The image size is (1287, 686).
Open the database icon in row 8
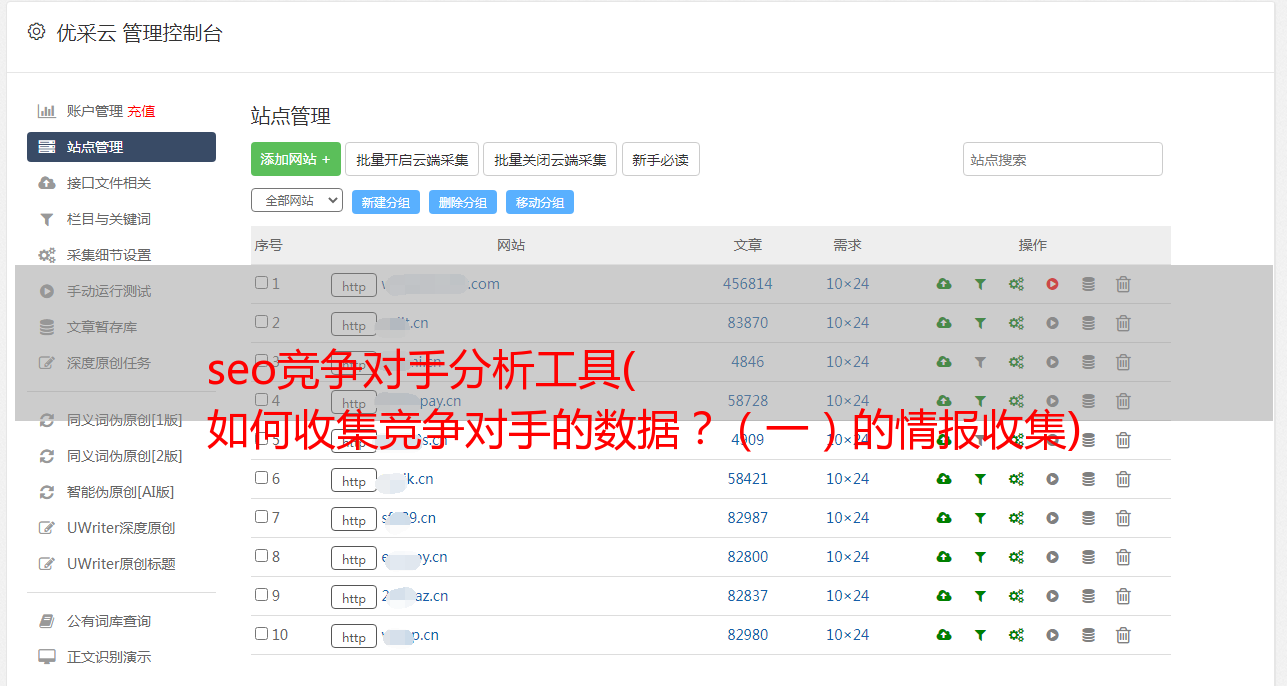[x=1088, y=557]
